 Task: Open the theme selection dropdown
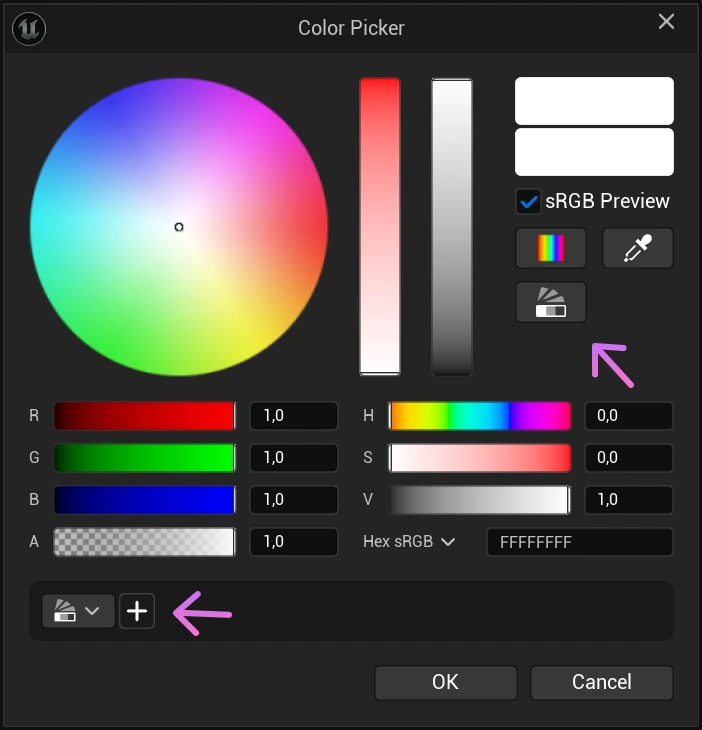tap(78, 611)
